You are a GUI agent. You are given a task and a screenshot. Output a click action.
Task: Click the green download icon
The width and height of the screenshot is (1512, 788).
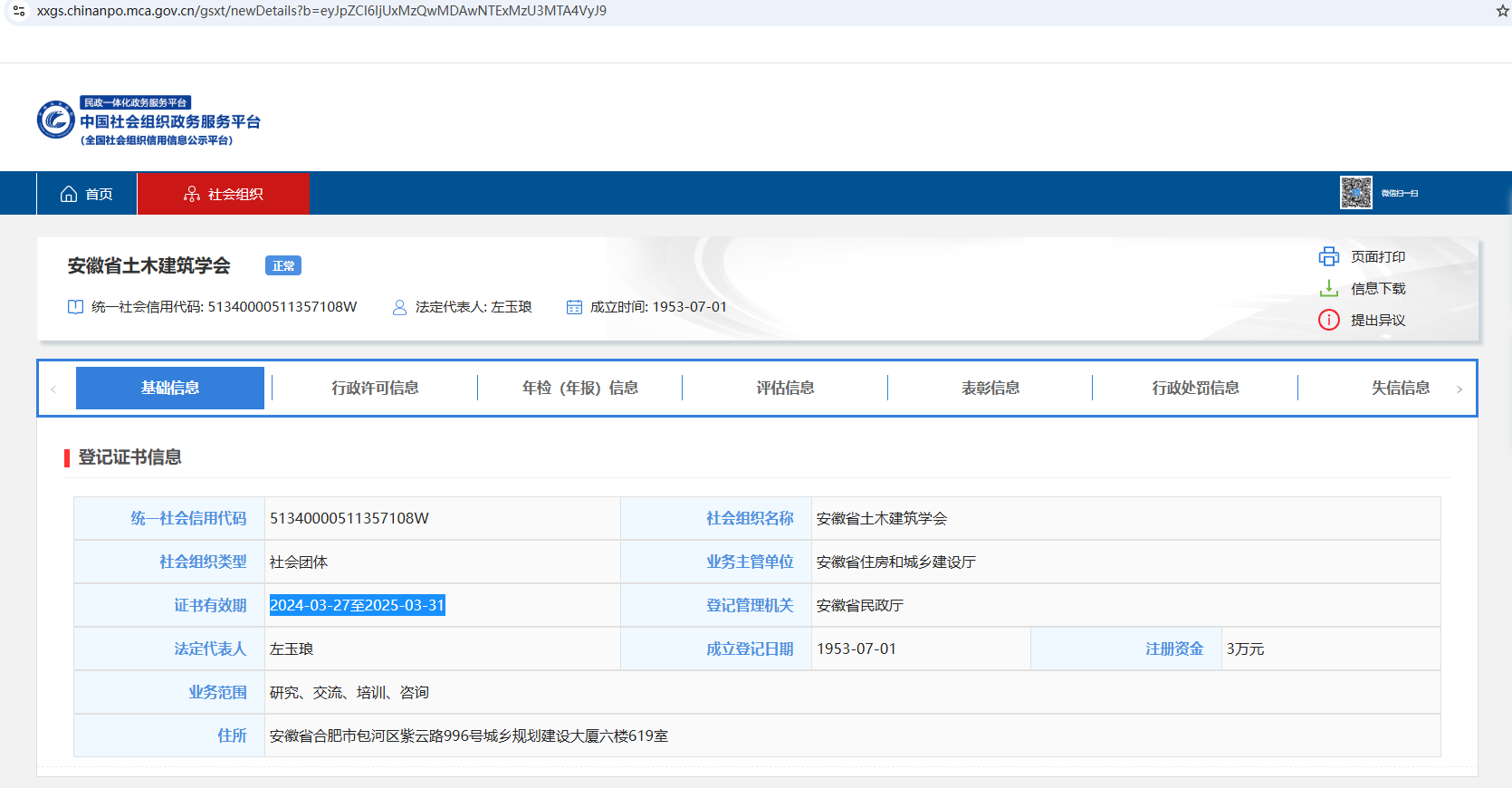tap(1328, 289)
